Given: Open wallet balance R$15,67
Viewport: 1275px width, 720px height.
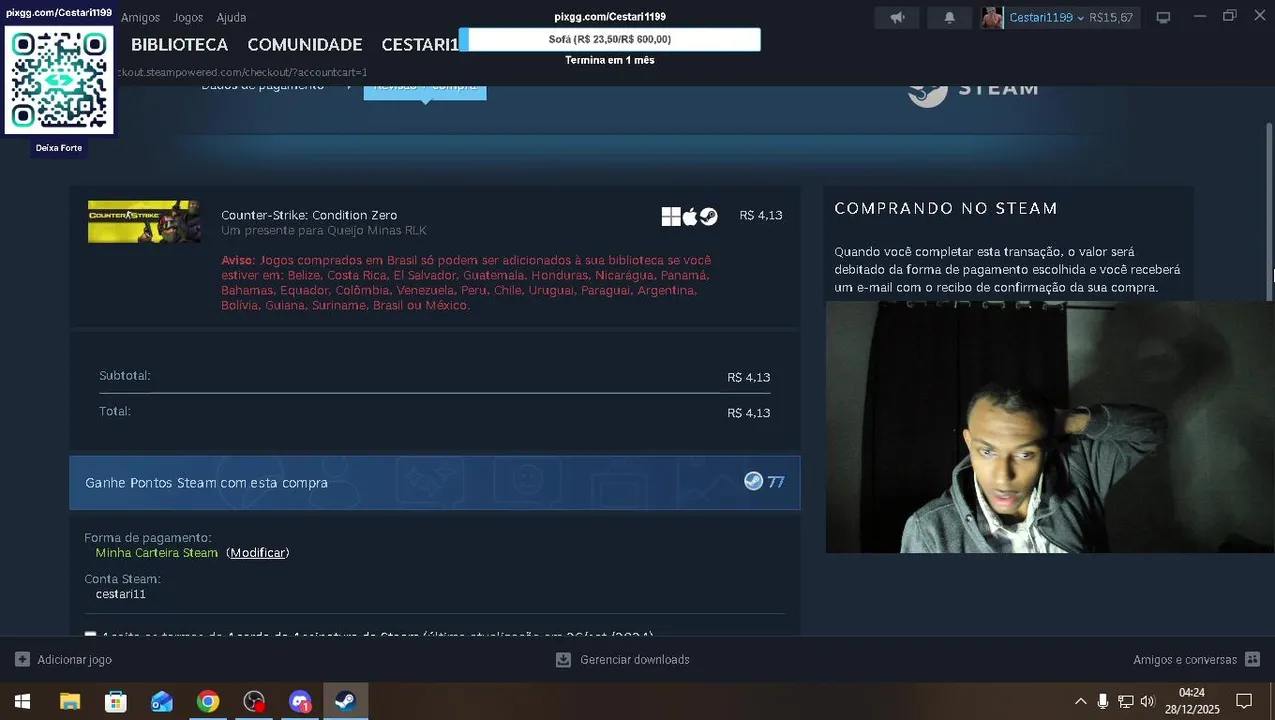Looking at the screenshot, I should 1111,18.
